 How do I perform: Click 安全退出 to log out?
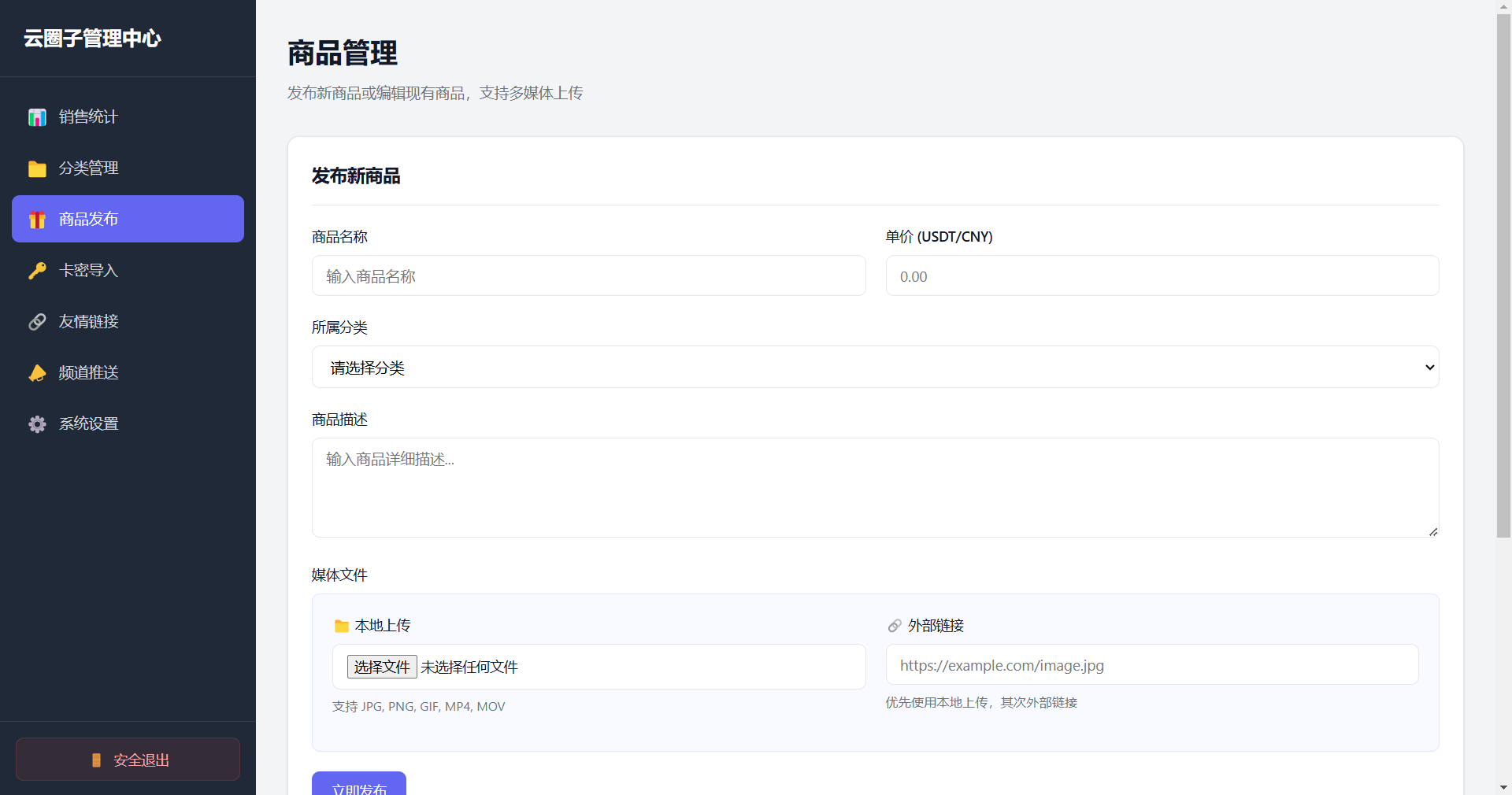click(x=128, y=760)
